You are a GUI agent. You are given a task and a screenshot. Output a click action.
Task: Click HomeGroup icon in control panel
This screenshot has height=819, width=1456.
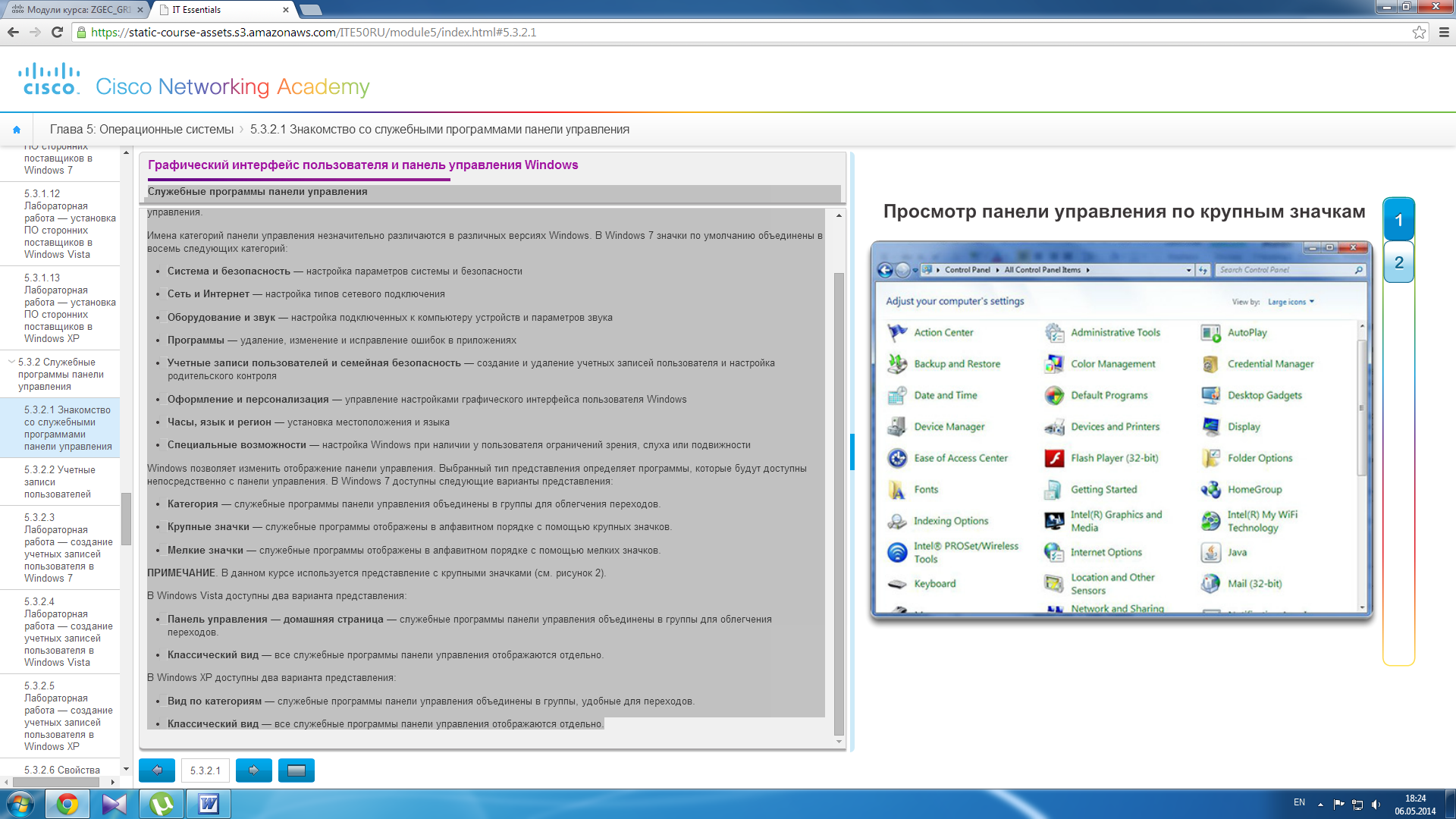pyautogui.click(x=1211, y=490)
